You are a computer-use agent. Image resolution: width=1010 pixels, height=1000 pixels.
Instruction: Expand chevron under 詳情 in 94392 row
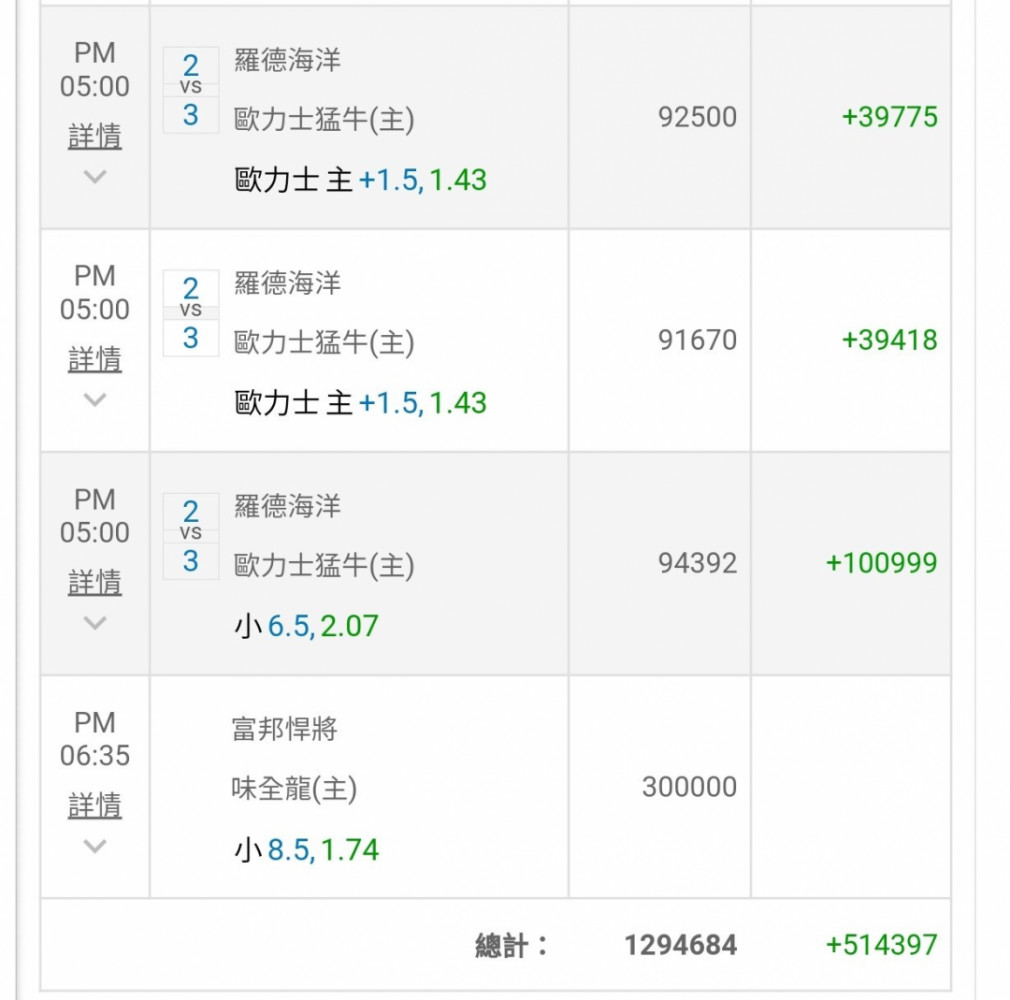coord(95,623)
